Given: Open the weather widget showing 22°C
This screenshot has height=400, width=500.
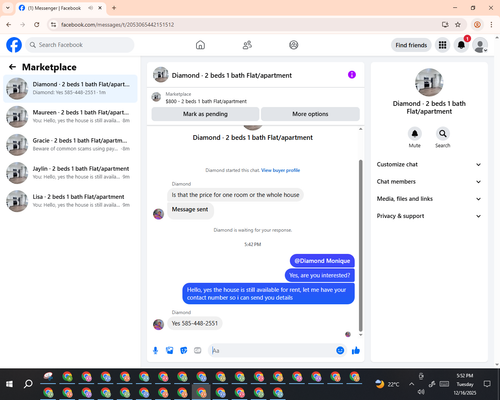Looking at the screenshot, I should (x=387, y=384).
